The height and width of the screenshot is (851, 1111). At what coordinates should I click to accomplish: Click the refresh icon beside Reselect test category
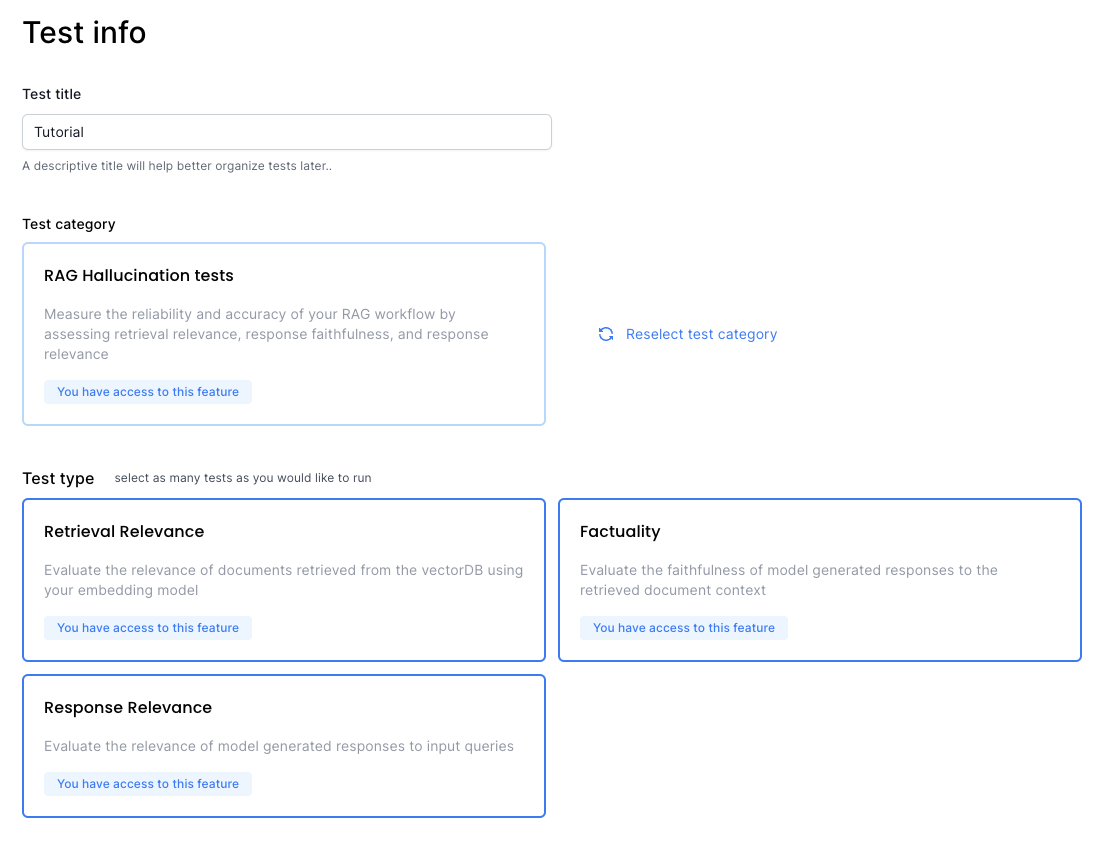[x=606, y=334]
